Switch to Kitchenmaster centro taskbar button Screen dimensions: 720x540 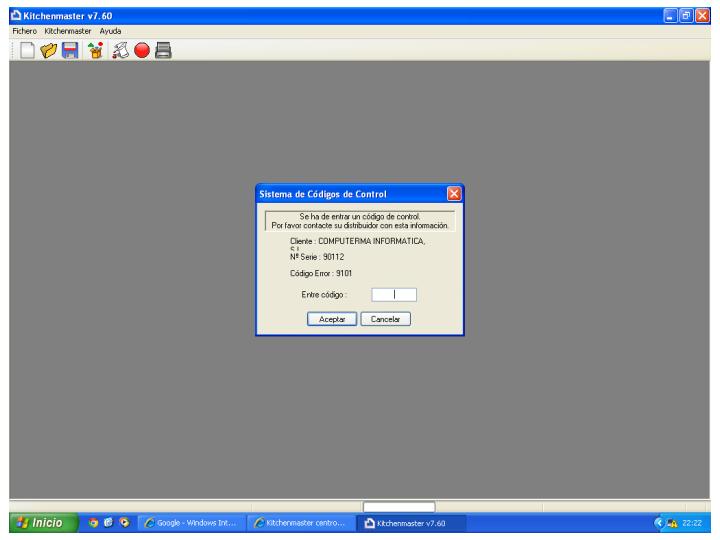(x=302, y=523)
